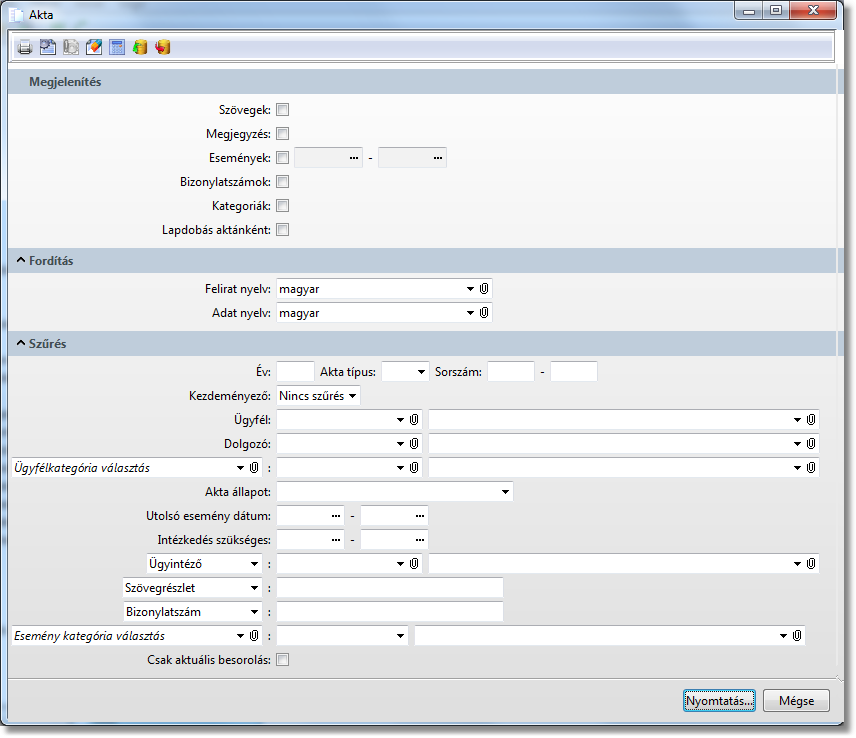Screen dimensions: 856x738
Task: Click the greyed-out third toolbar icon
Action: coord(71,47)
